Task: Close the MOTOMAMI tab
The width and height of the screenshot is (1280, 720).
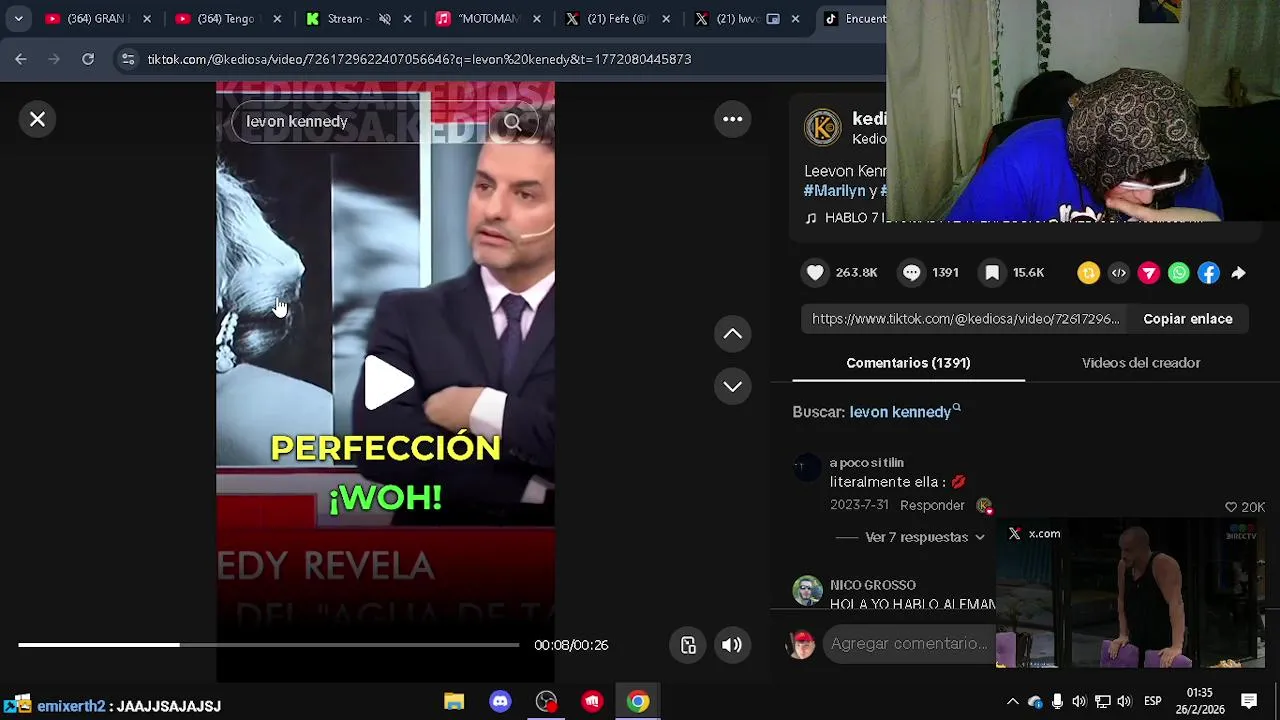Action: pyautogui.click(x=537, y=18)
